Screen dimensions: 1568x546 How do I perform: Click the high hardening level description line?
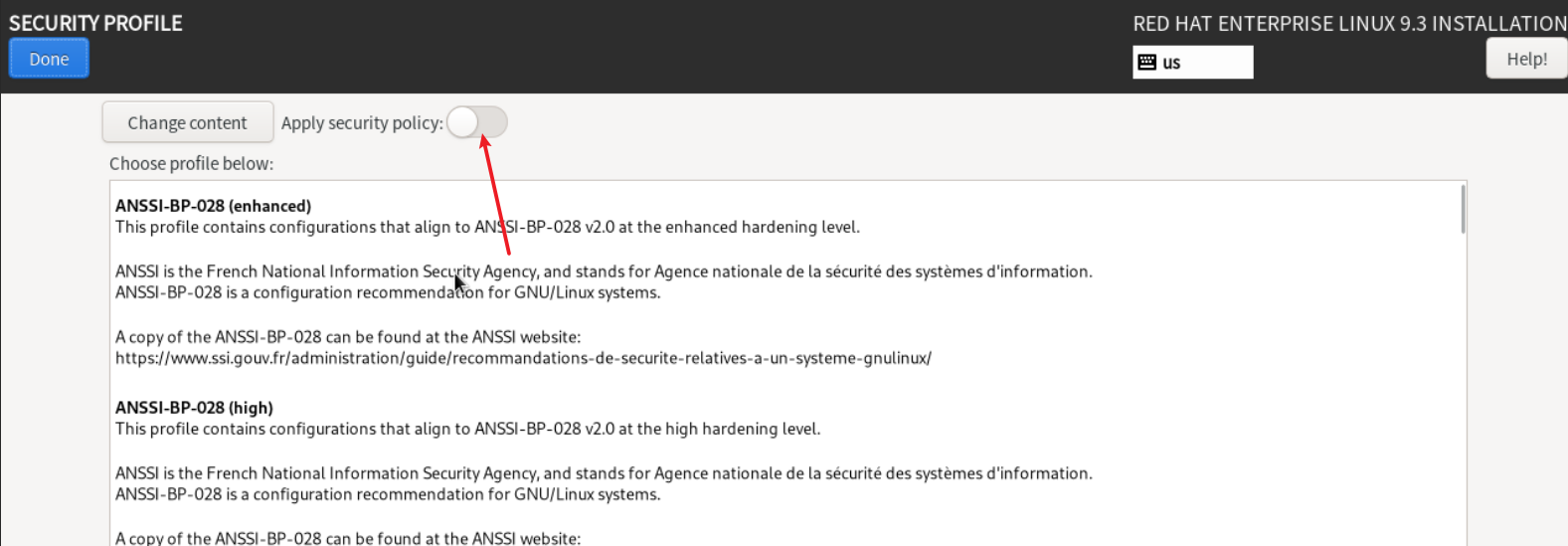coord(467,430)
